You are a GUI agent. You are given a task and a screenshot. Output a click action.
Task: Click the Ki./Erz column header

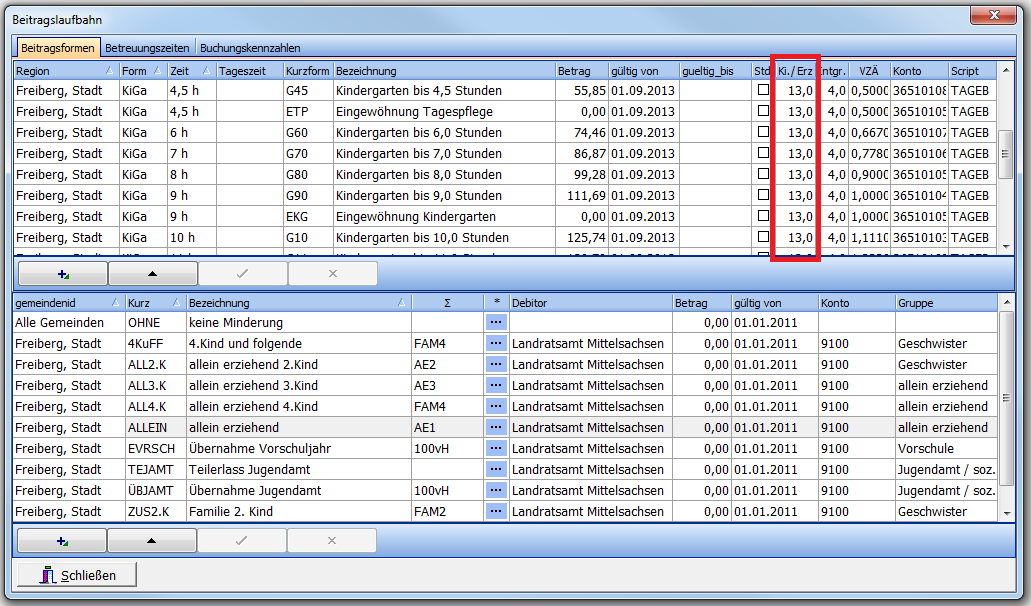point(795,71)
